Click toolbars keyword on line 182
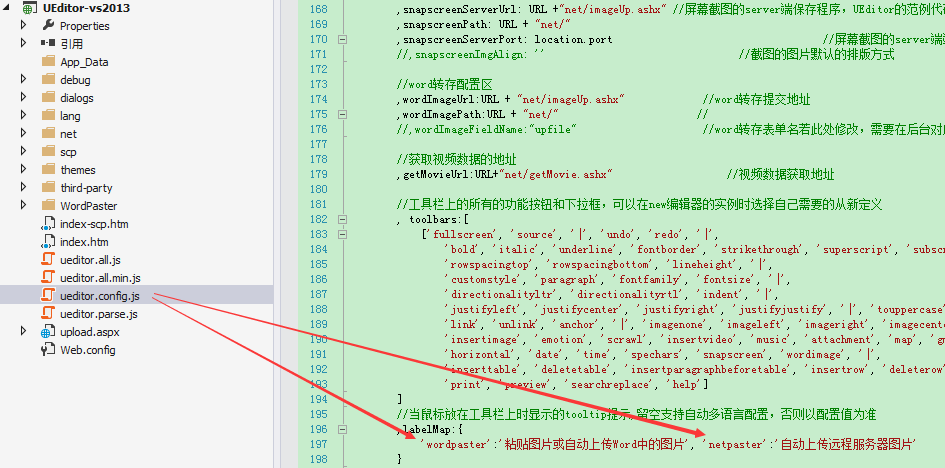This screenshot has height=468, width=945. [x=432, y=219]
